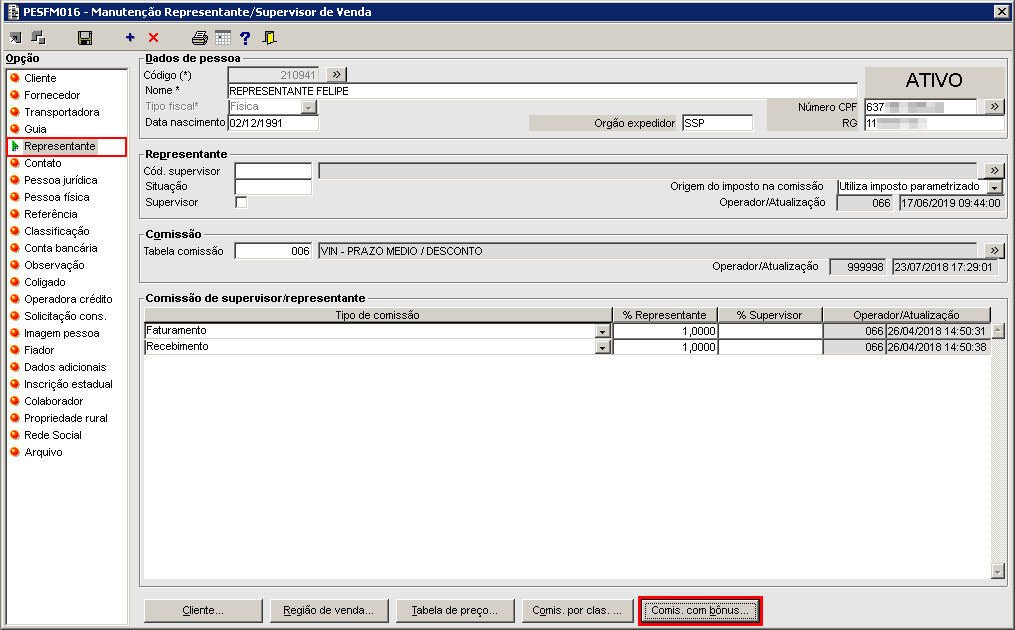
Task: Select Arquivo option in sidebar
Action: pos(43,452)
